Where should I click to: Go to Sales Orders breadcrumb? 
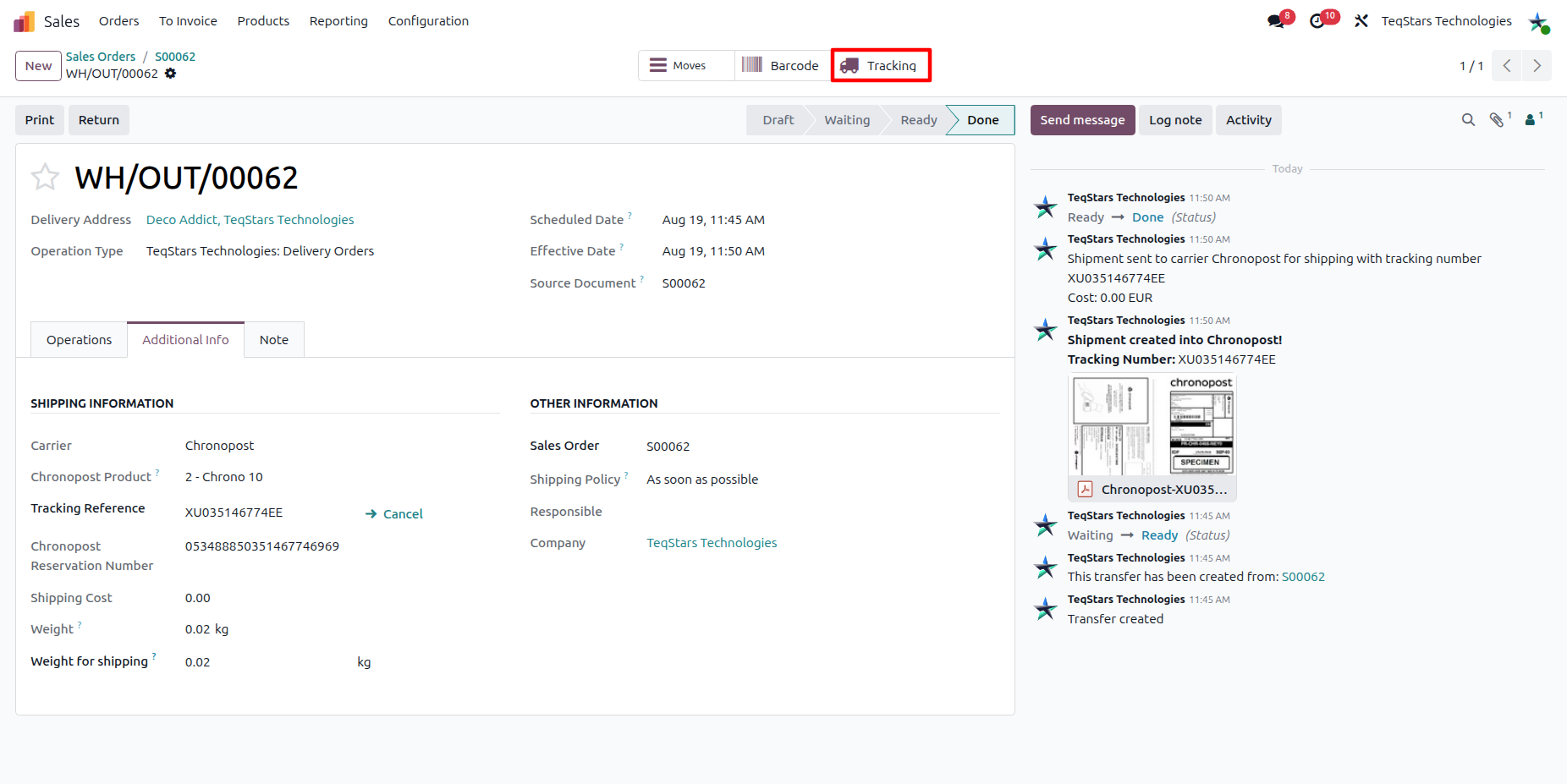tap(101, 57)
